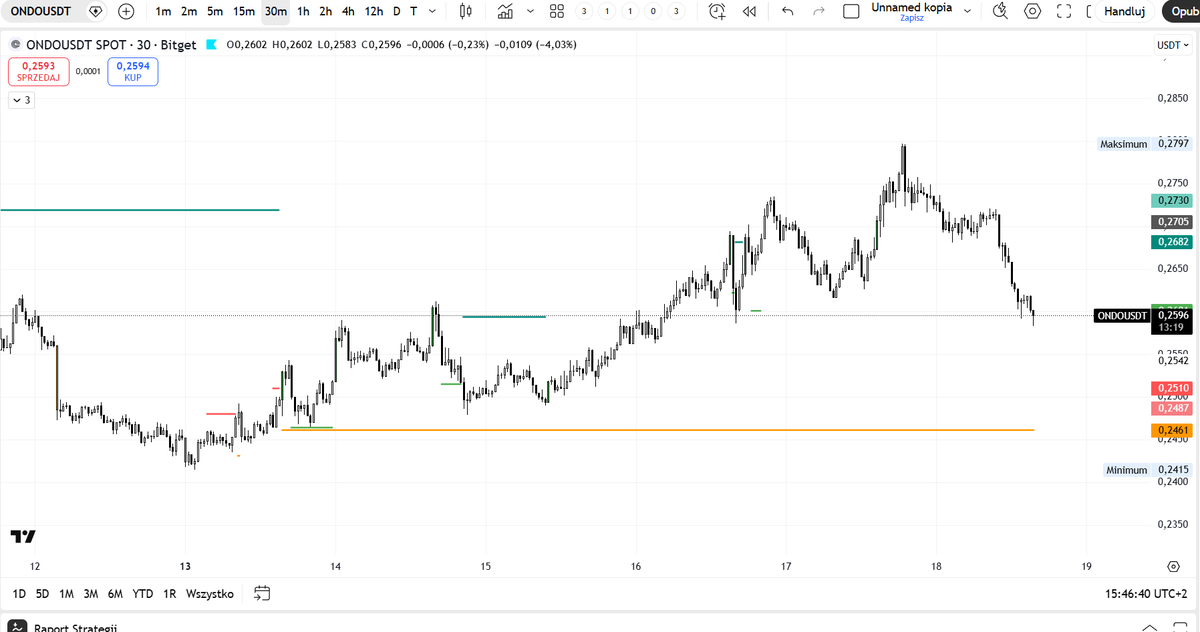Screen dimensions: 1200x632
Task: Click the TradingView logo watermark
Action: [x=21, y=538]
